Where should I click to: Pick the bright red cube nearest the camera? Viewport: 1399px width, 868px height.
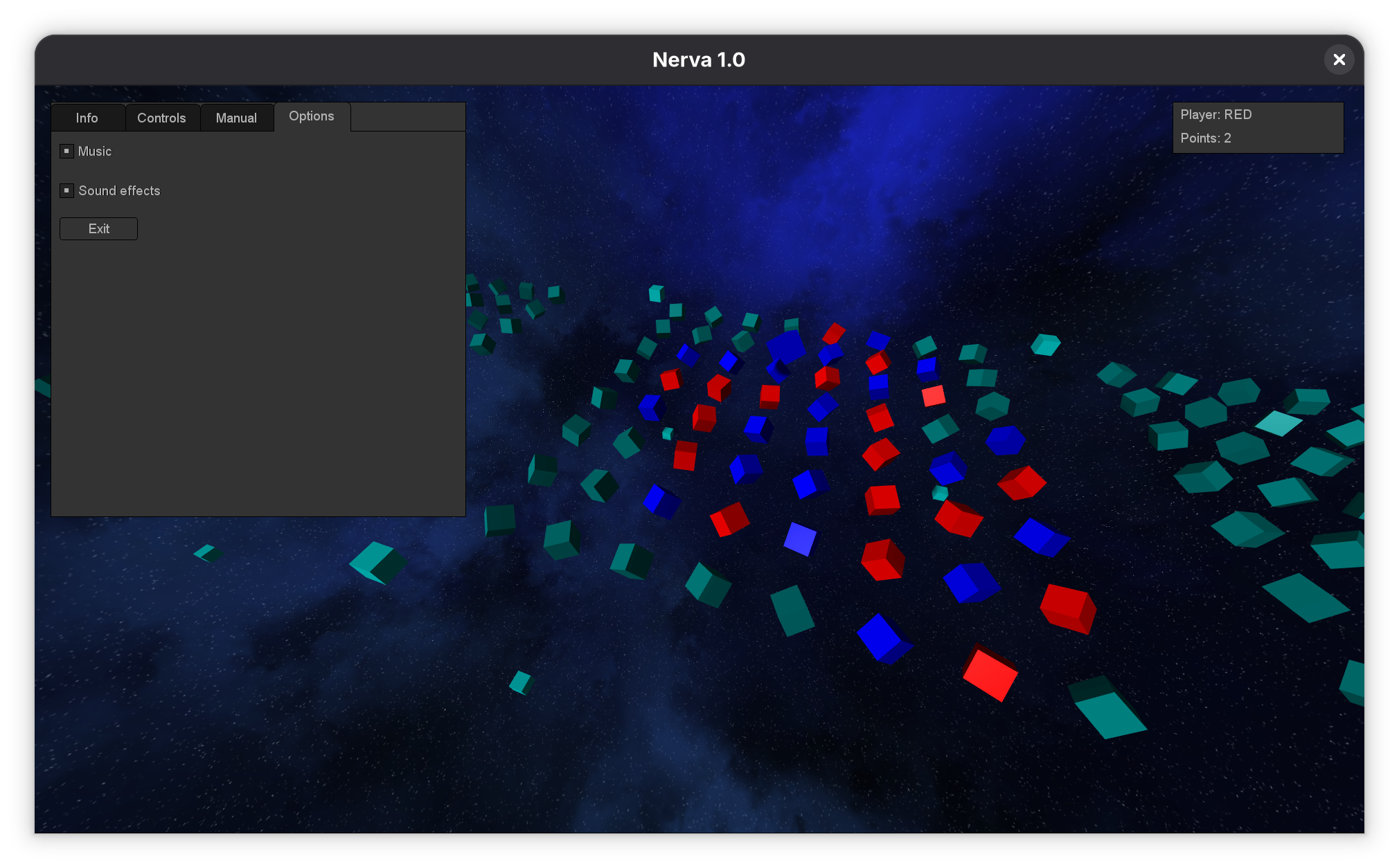pos(990,674)
